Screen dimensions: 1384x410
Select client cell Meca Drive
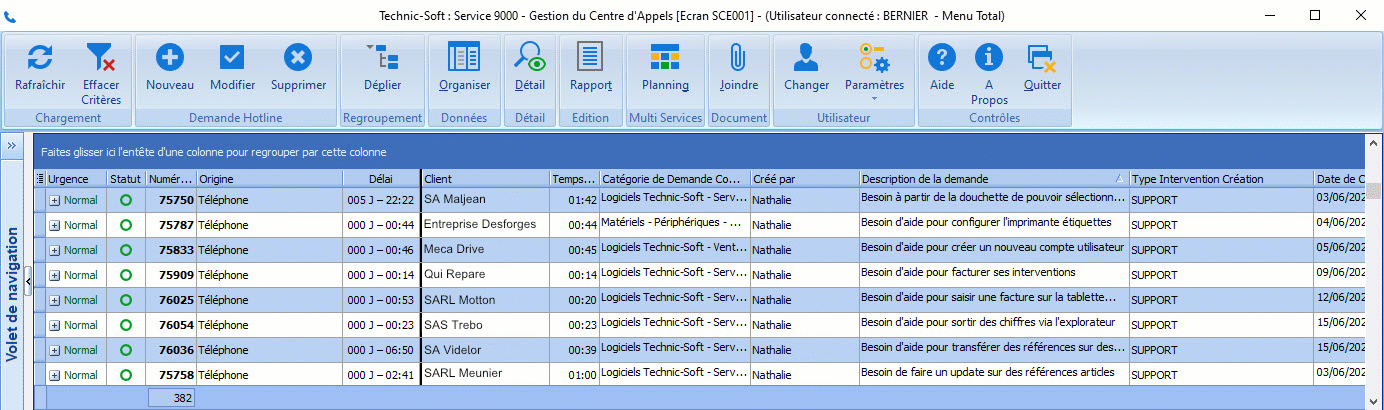(486, 250)
